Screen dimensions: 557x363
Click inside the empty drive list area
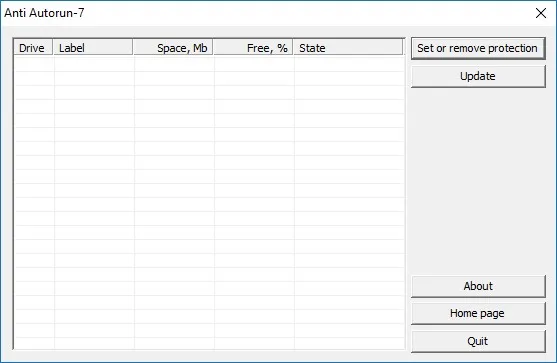click(x=209, y=202)
